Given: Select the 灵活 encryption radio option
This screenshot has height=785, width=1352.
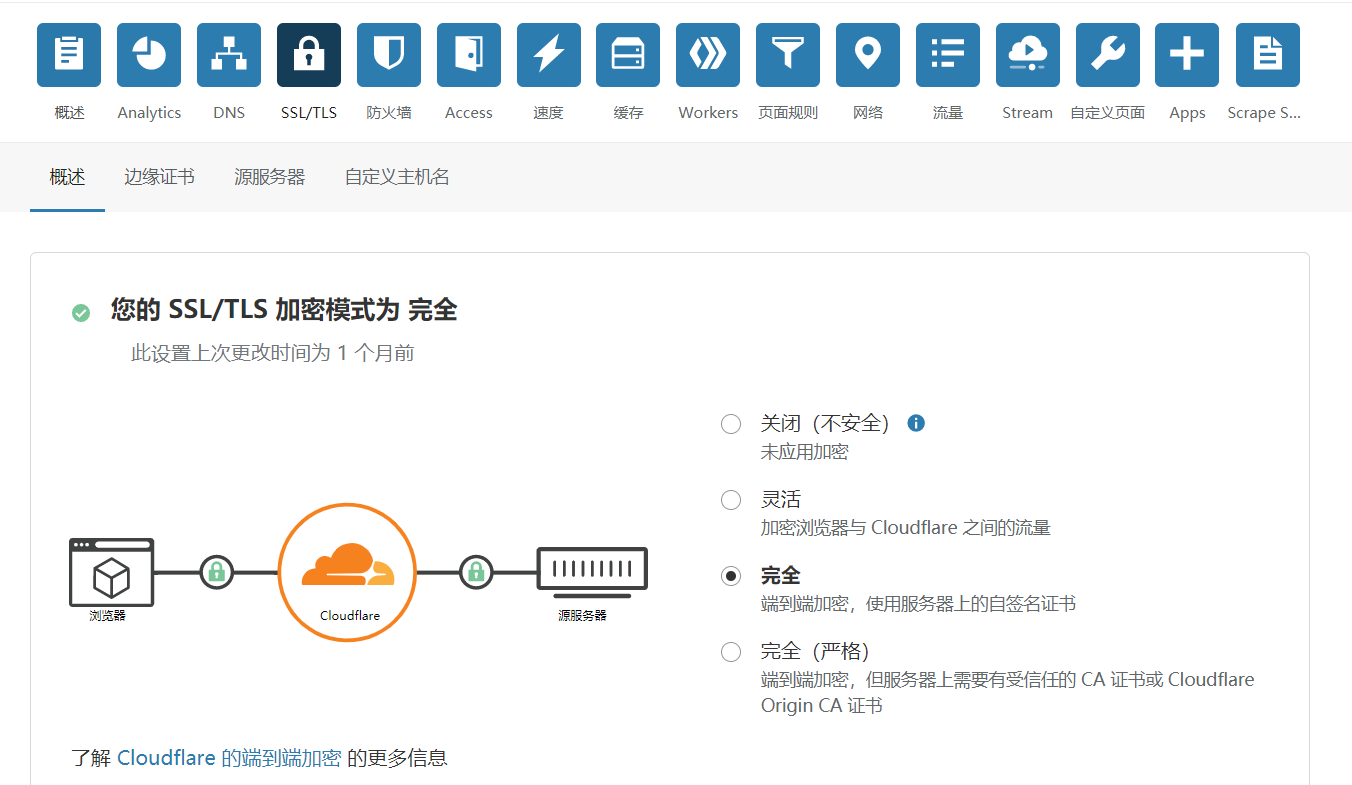Looking at the screenshot, I should (731, 500).
